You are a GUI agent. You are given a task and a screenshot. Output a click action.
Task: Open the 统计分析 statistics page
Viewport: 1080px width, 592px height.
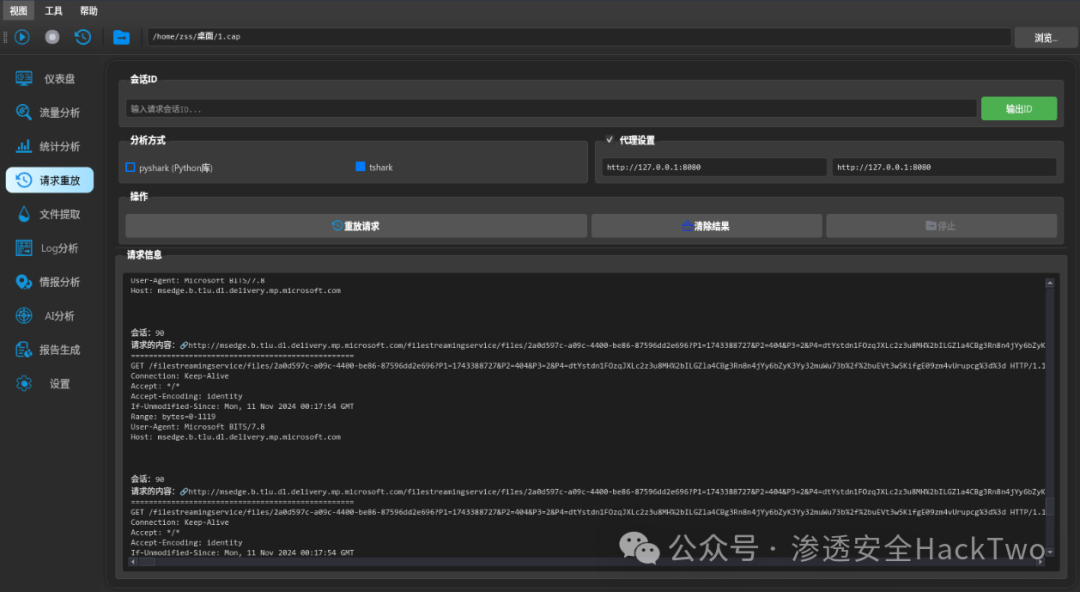50,146
